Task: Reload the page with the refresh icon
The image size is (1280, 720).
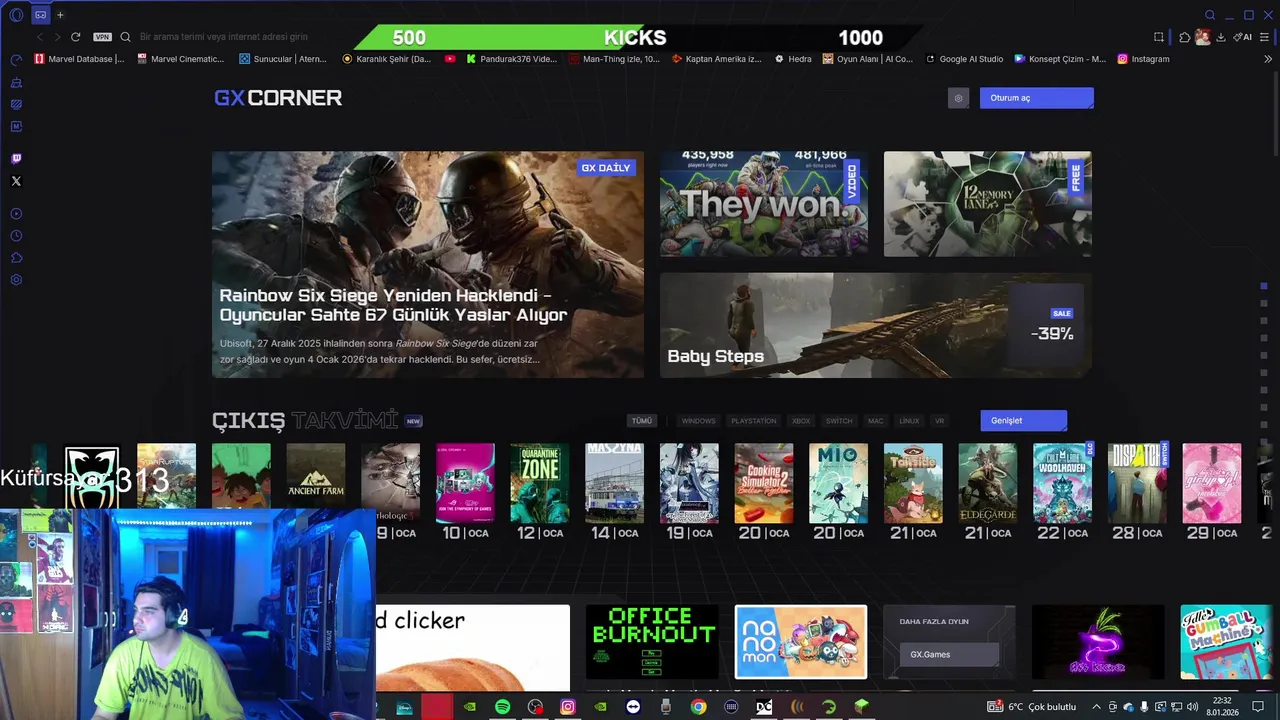Action: (75, 37)
